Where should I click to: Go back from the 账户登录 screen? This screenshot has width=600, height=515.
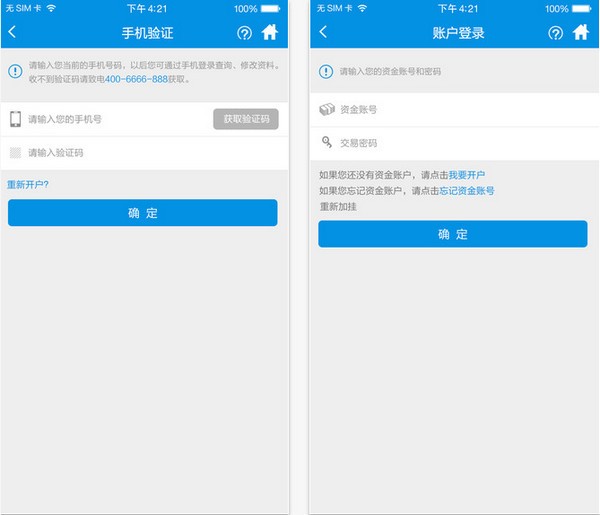tap(323, 32)
